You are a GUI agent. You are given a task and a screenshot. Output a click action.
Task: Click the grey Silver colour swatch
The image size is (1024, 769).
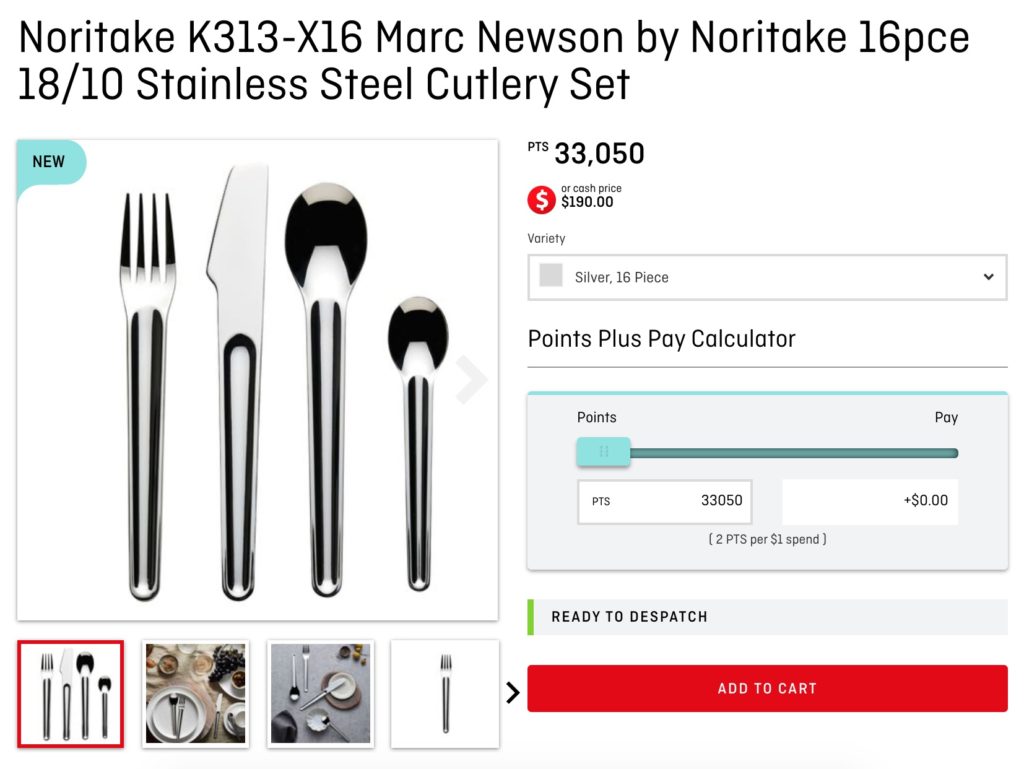point(551,276)
